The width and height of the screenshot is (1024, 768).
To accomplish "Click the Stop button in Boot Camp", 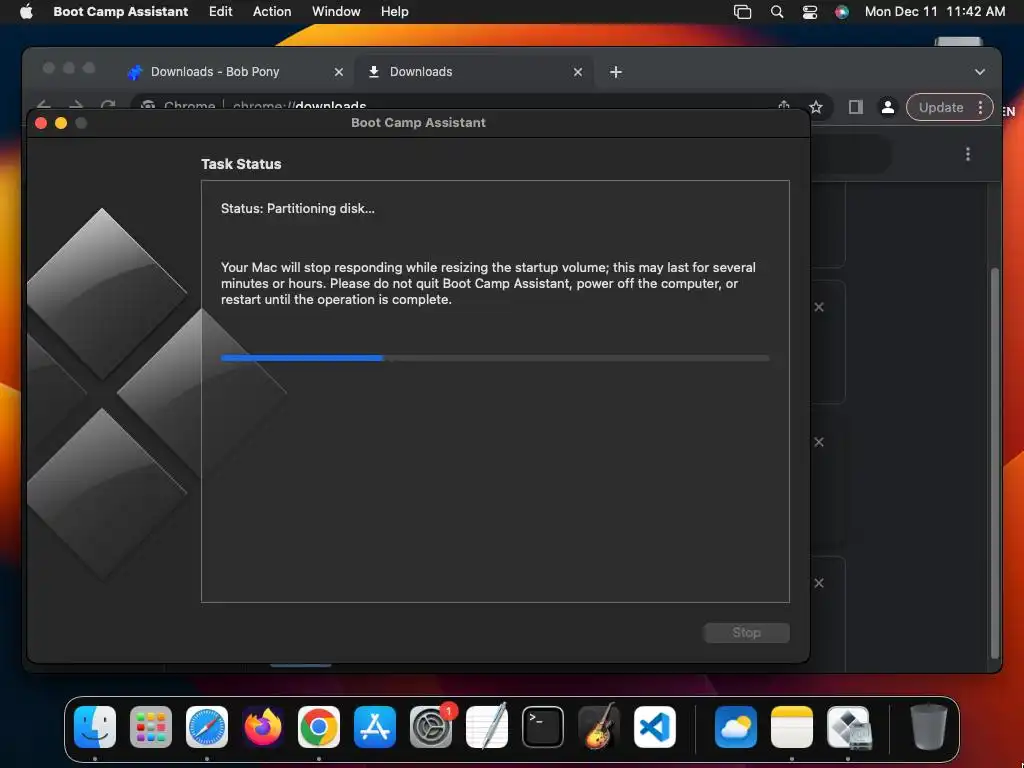I will 746,632.
